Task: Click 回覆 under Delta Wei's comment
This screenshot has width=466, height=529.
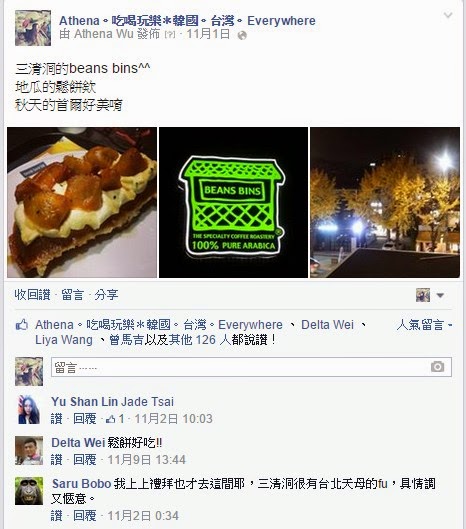Action: coord(85,460)
